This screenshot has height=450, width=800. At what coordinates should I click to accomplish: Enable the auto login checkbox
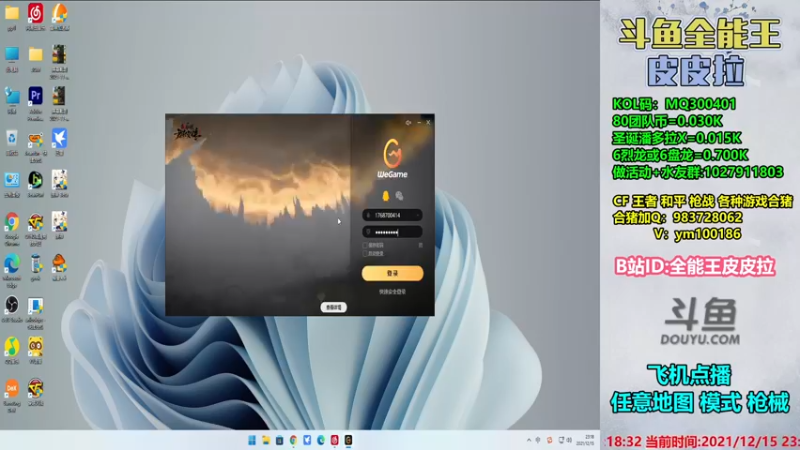(x=365, y=253)
